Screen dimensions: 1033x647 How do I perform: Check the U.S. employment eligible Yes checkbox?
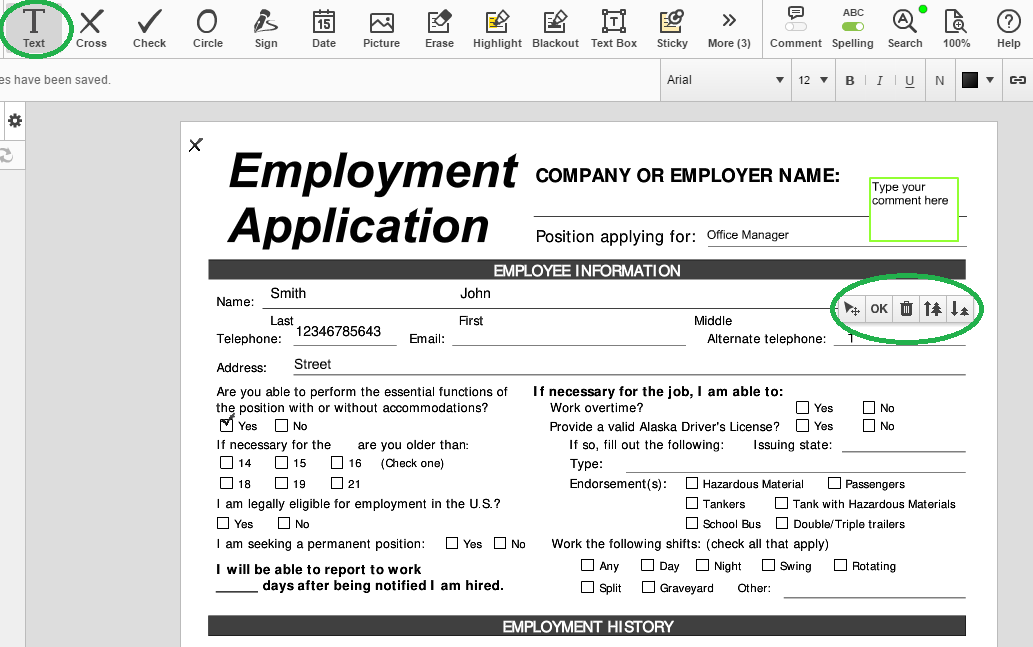tap(223, 523)
